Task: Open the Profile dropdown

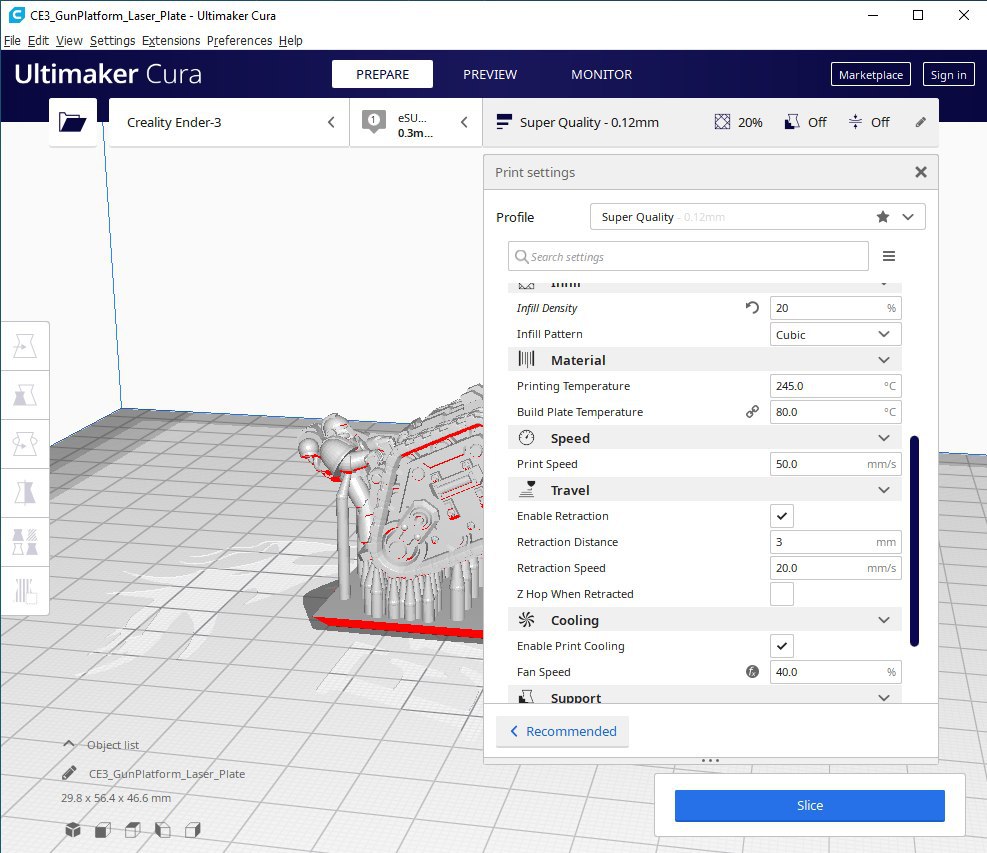Action: click(757, 217)
